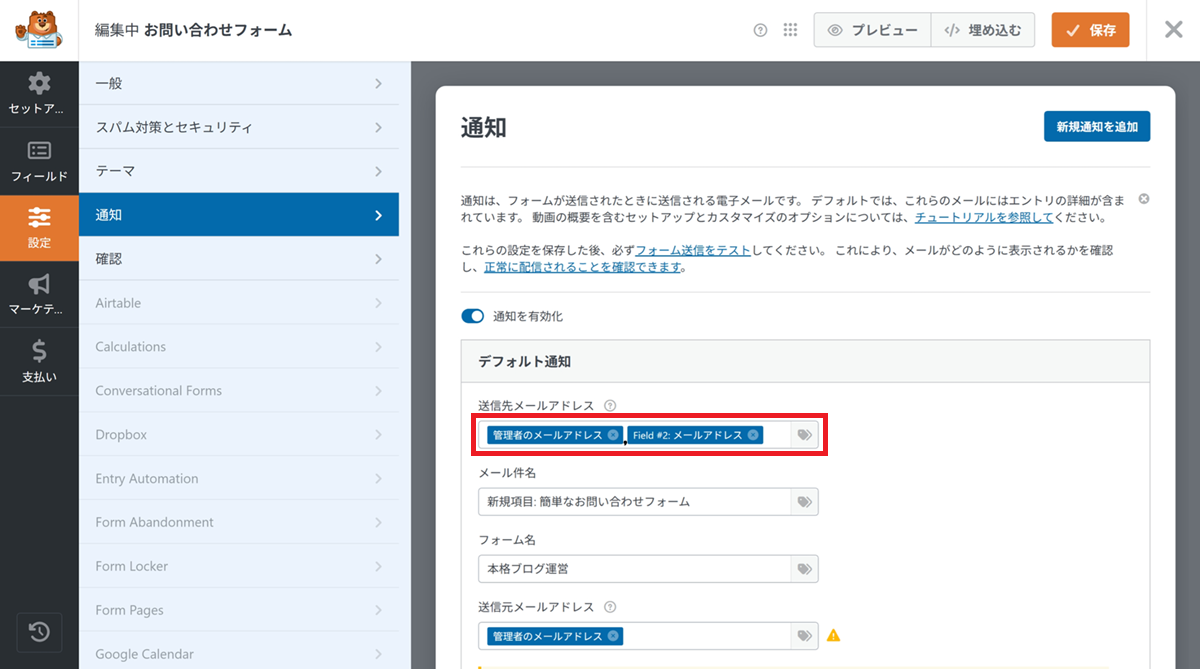
Task: Dismiss the notification description text
Action: tap(1144, 199)
